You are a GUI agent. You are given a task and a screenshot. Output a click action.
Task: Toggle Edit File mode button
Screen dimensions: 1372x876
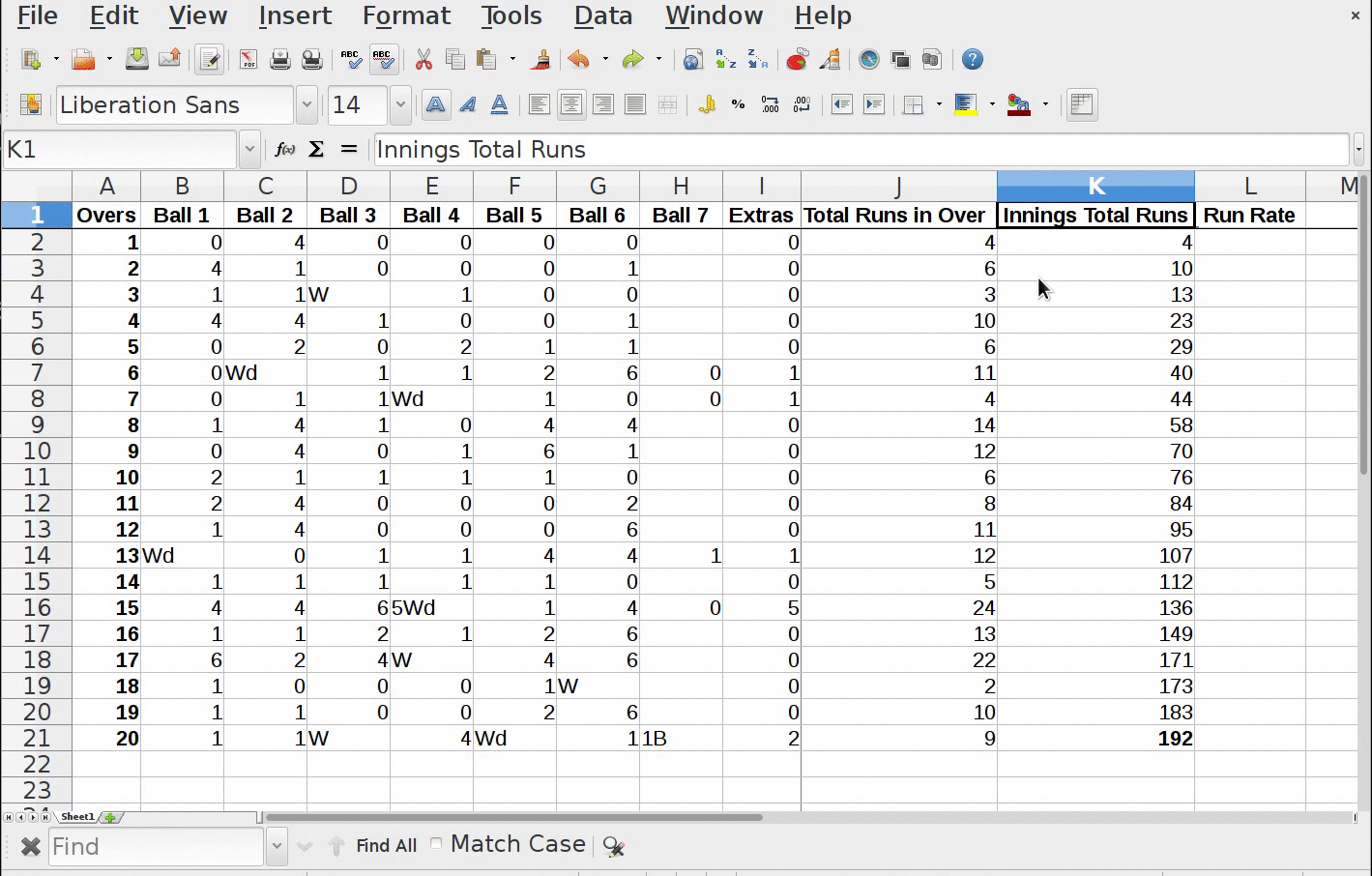click(209, 60)
